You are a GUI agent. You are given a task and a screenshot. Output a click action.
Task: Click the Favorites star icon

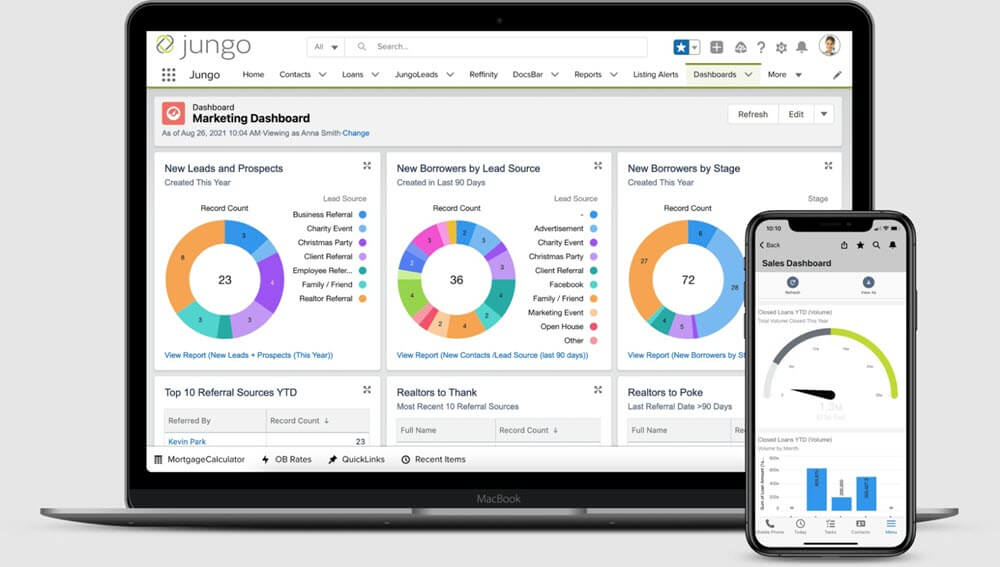pyautogui.click(x=681, y=47)
